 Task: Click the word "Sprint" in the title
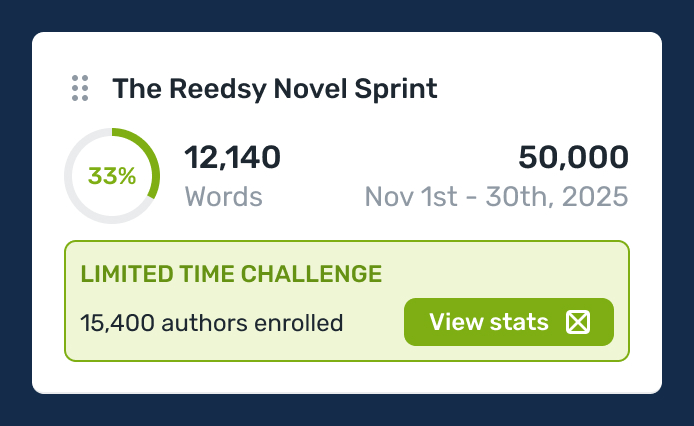(x=396, y=88)
